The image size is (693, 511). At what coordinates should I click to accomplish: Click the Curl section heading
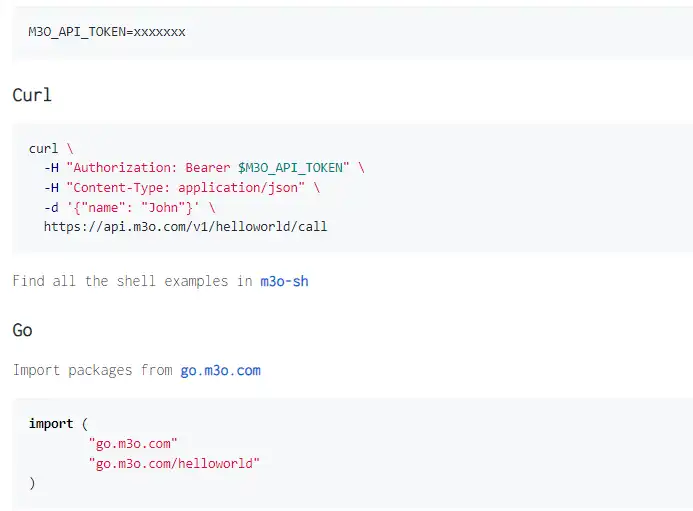tap(32, 96)
